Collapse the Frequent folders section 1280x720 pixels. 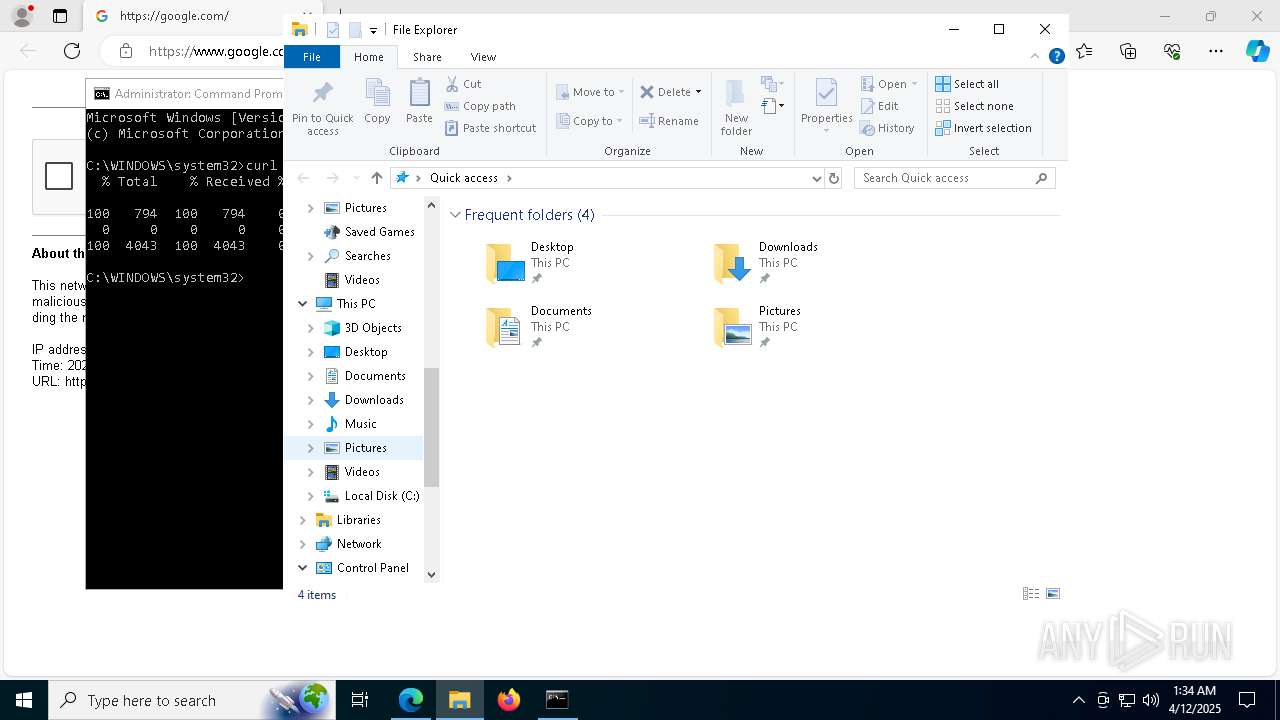click(x=456, y=215)
